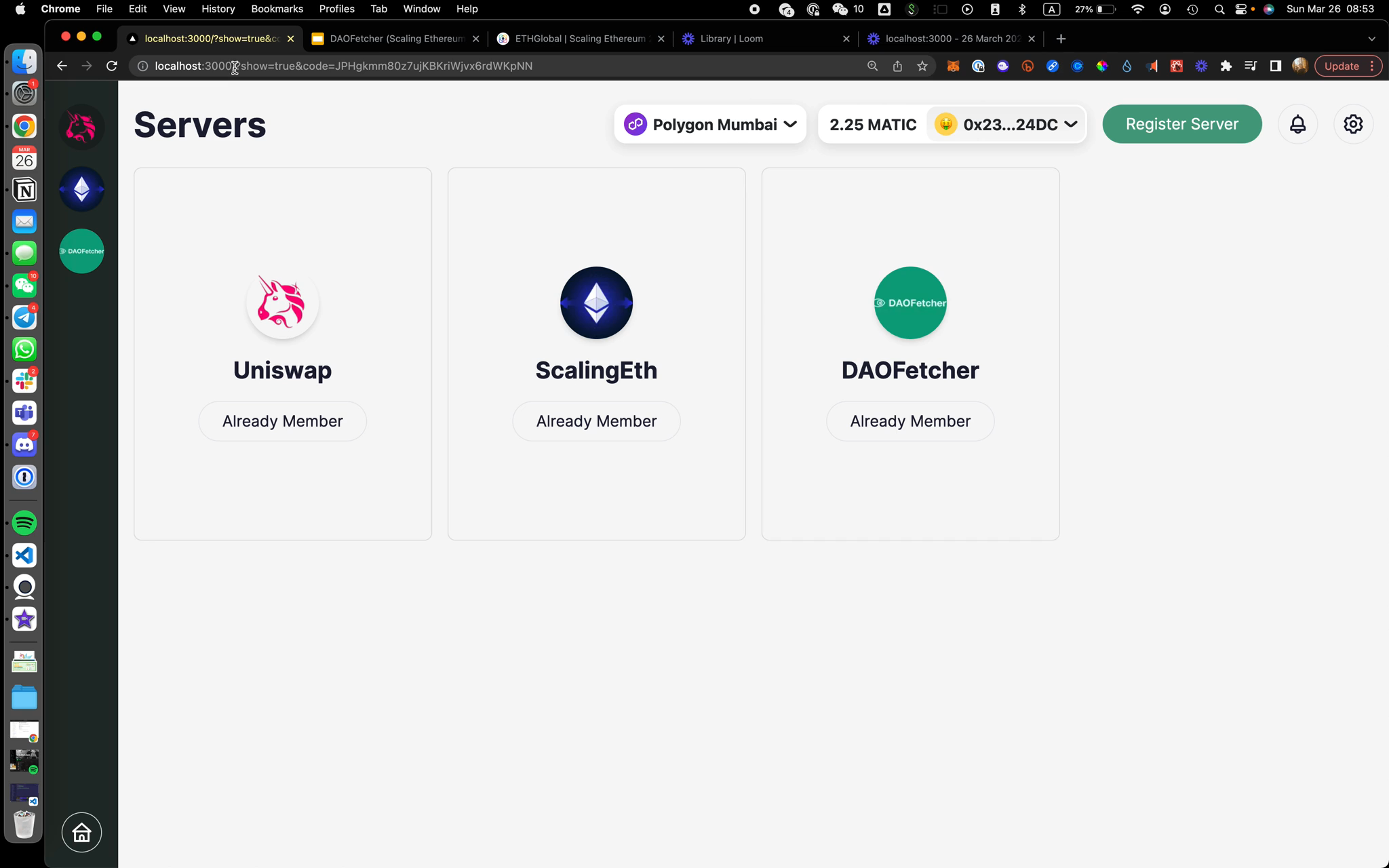The width and height of the screenshot is (1389, 868).
Task: Open the ScalingEth server sidebar icon
Action: pyautogui.click(x=81, y=189)
